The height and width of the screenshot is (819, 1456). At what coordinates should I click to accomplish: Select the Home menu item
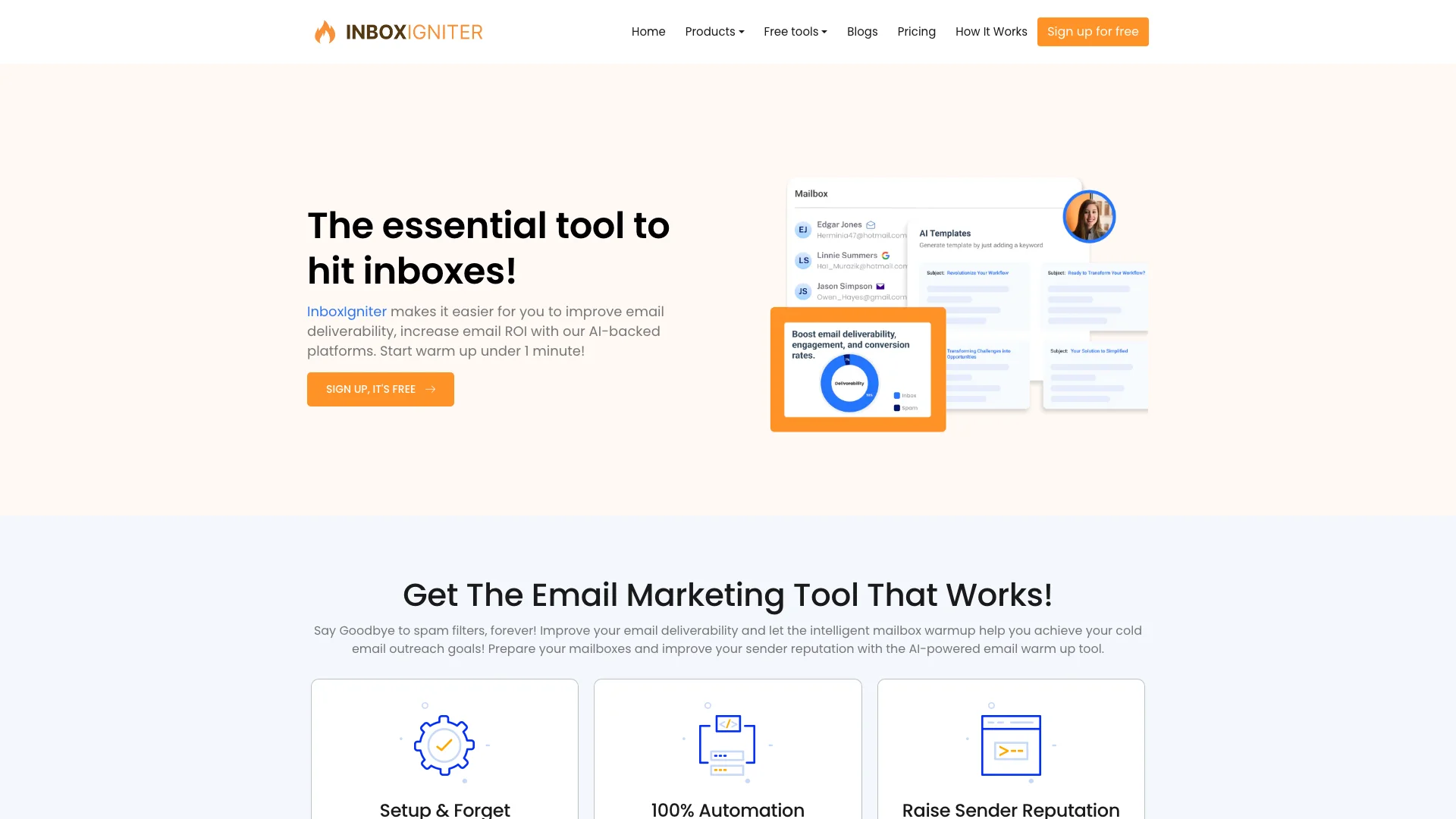[649, 31]
